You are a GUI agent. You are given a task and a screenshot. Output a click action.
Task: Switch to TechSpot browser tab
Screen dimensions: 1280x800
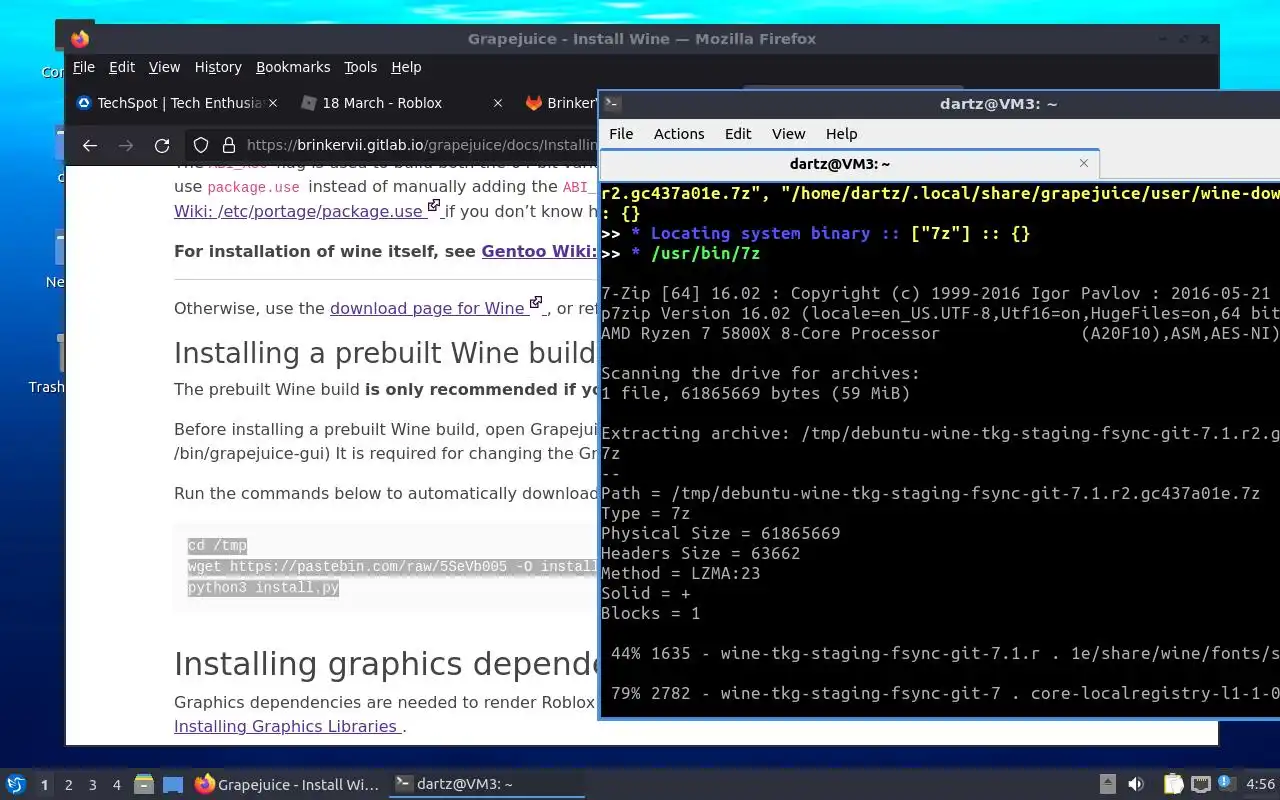(178, 103)
